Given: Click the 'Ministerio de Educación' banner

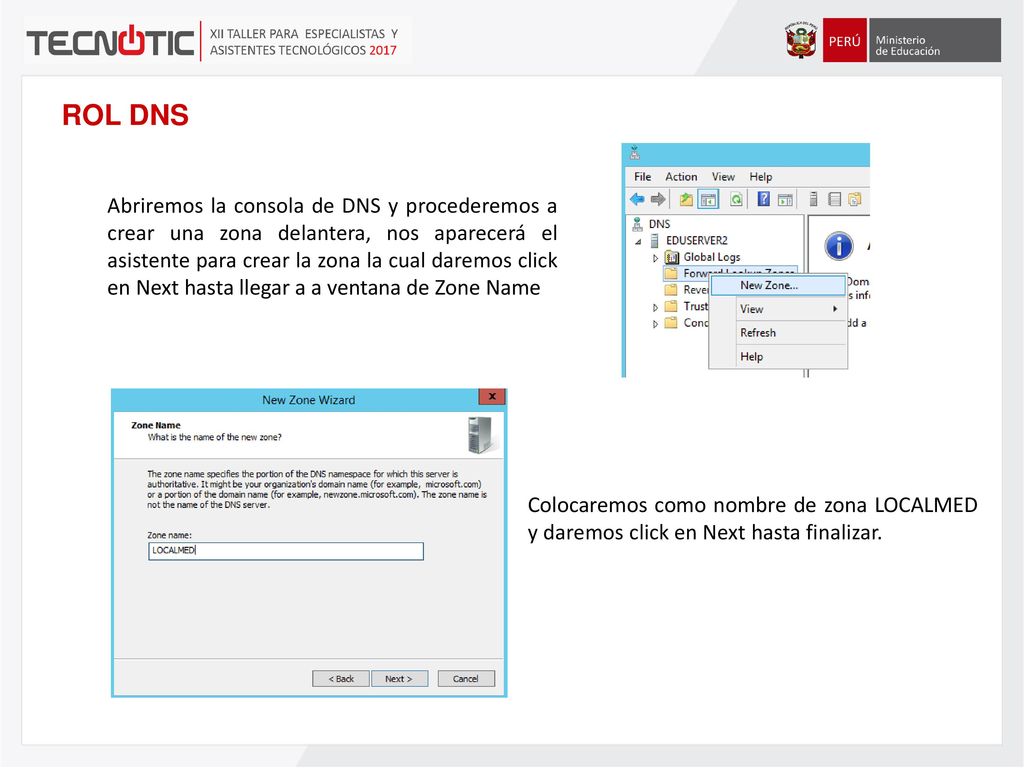Looking at the screenshot, I should tap(935, 40).
